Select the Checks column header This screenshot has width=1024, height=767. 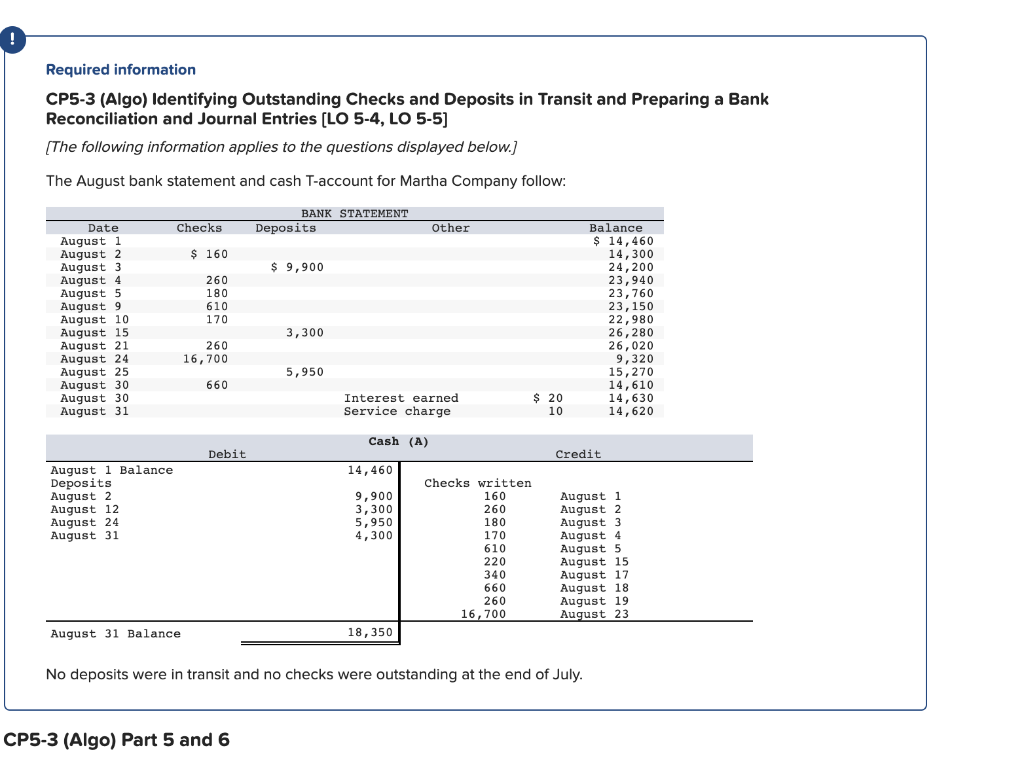point(199,227)
